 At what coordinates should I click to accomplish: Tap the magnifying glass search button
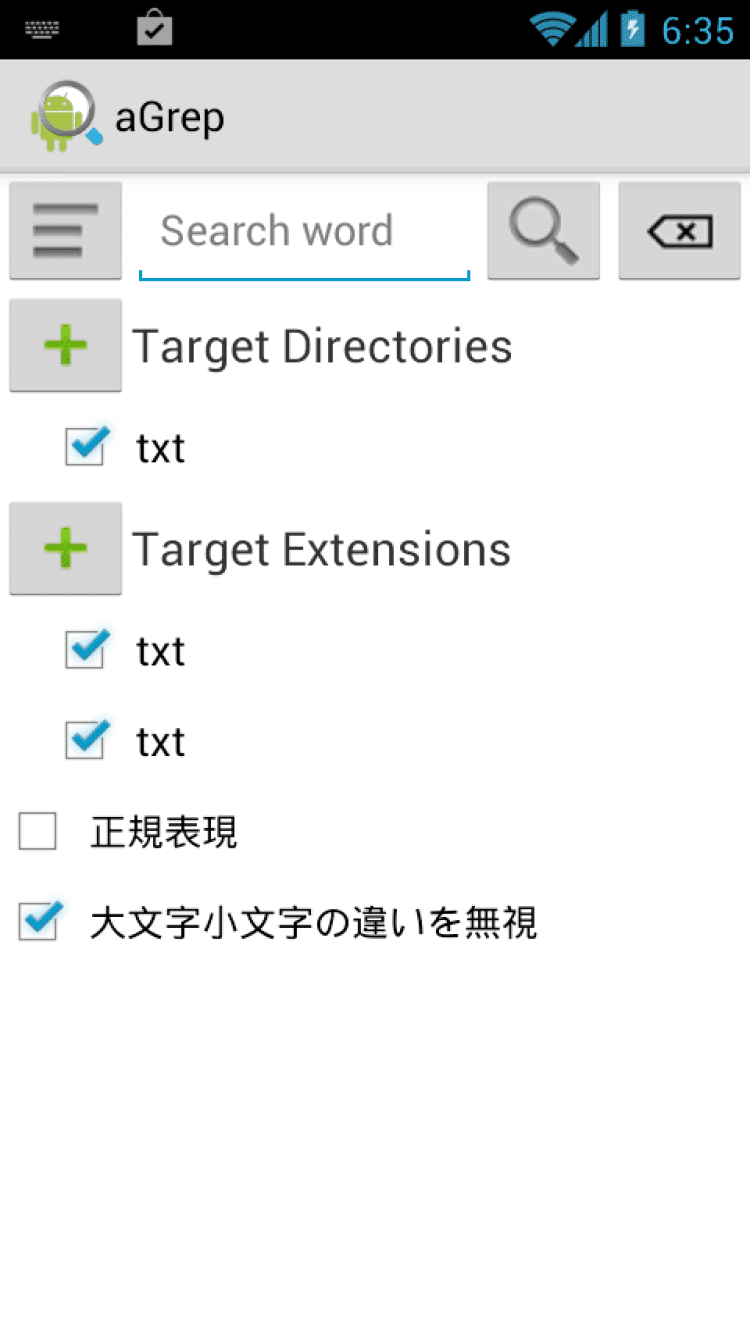pos(543,231)
